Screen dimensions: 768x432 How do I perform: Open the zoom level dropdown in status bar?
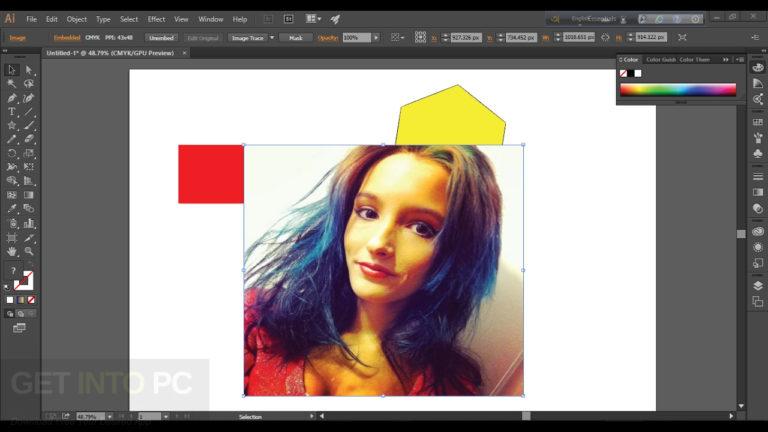(109, 416)
